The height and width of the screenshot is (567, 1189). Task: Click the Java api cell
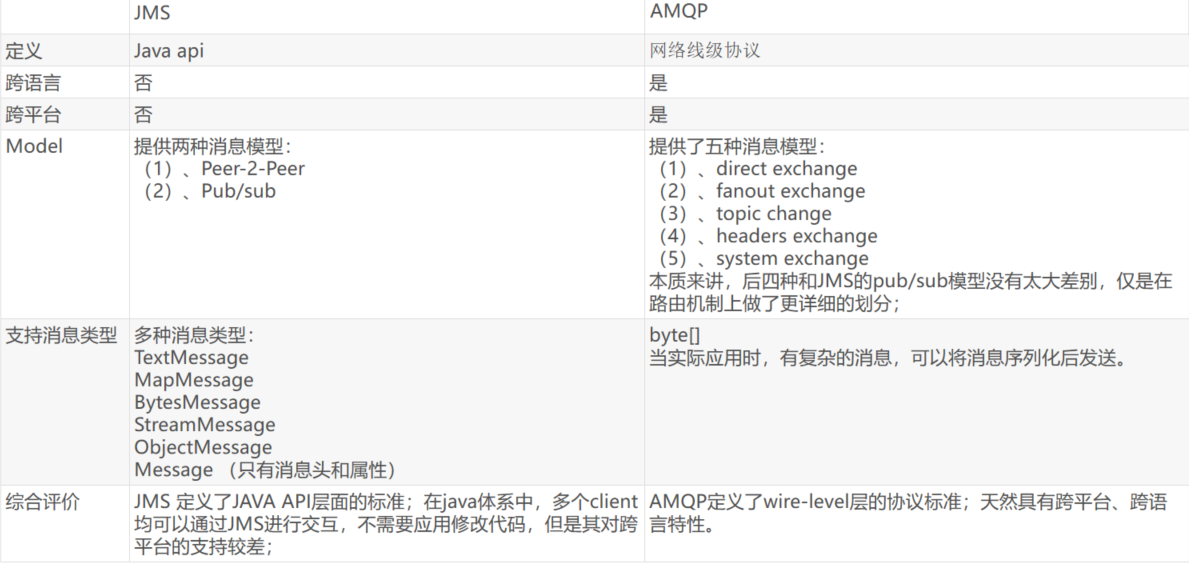click(x=169, y=51)
